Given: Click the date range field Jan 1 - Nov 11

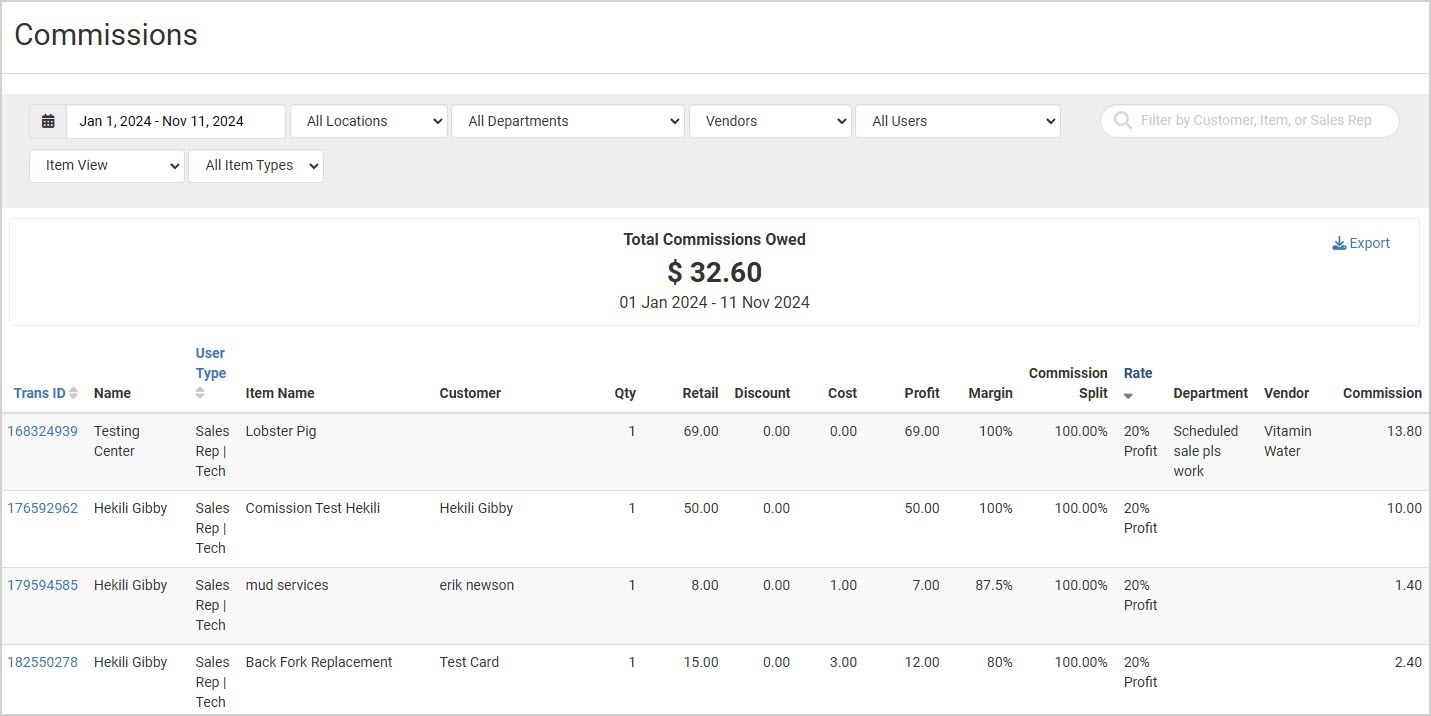Looking at the screenshot, I should 176,121.
